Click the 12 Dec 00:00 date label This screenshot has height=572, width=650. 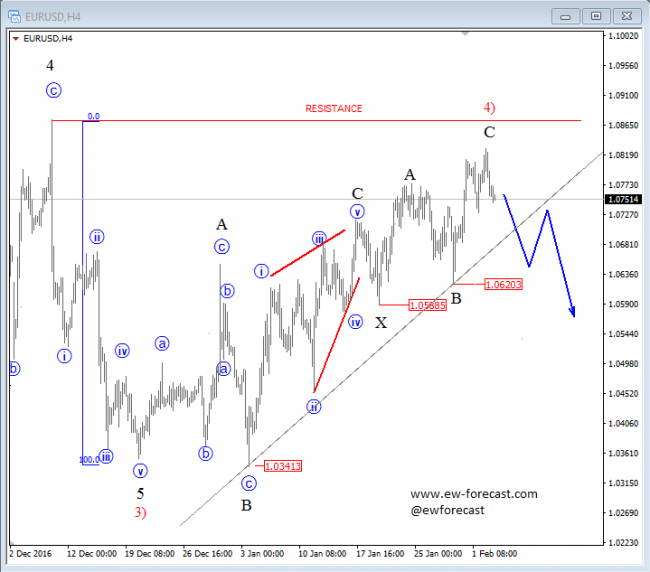click(92, 554)
